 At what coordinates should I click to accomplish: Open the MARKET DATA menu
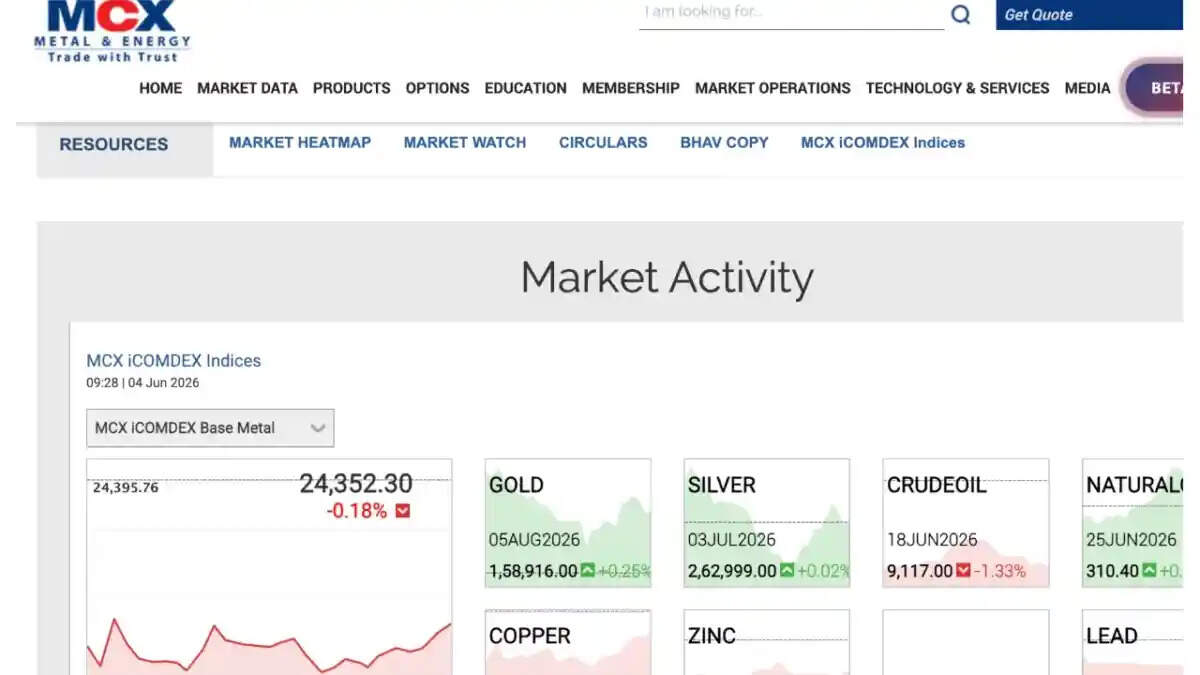[247, 88]
